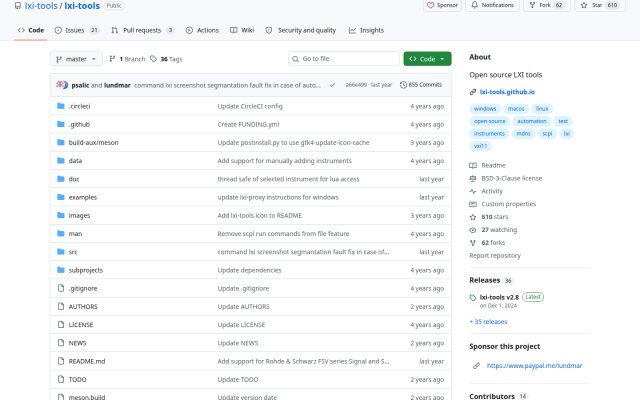
Task: Open the Insights tab
Action: click(366, 30)
